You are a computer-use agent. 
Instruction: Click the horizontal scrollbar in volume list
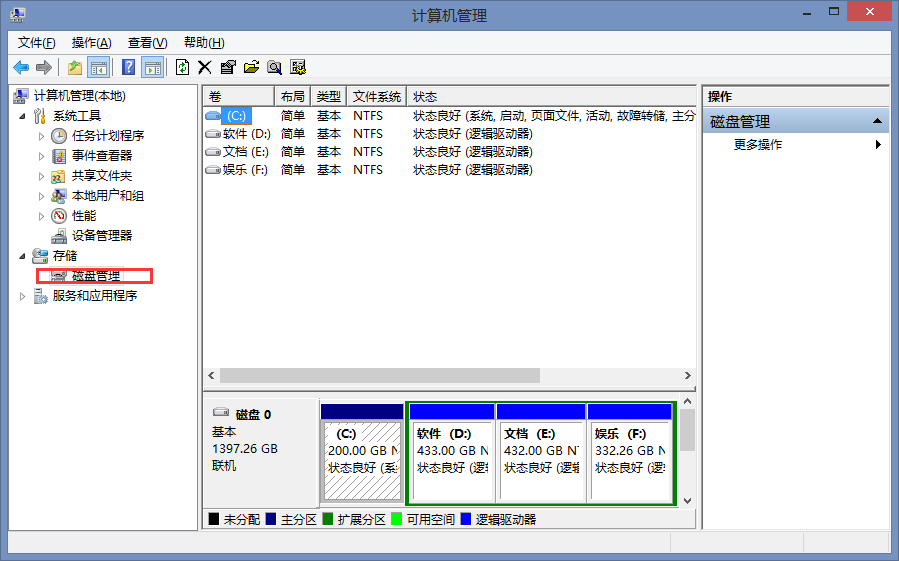point(380,375)
